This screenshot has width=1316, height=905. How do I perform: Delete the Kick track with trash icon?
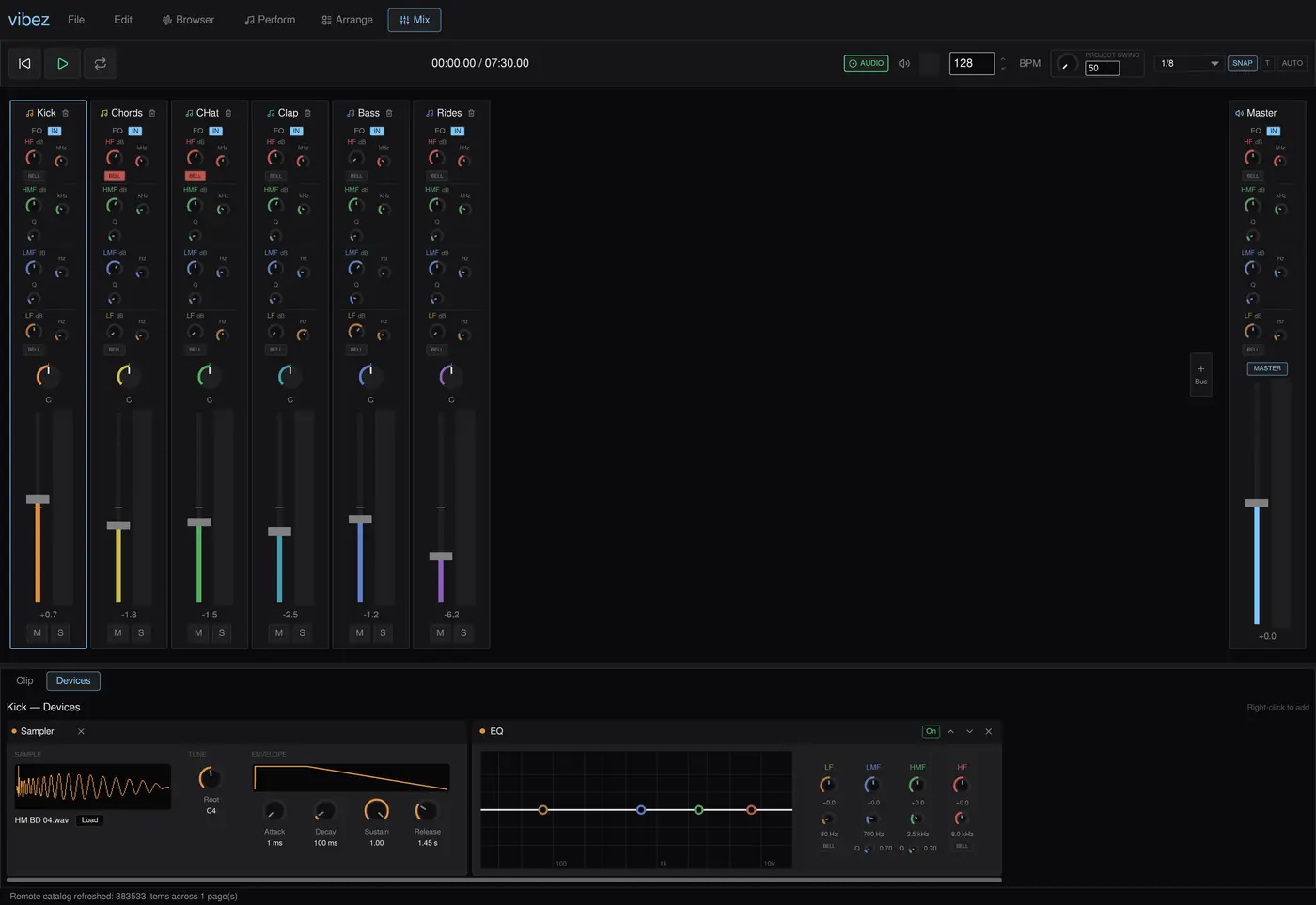pyautogui.click(x=65, y=113)
